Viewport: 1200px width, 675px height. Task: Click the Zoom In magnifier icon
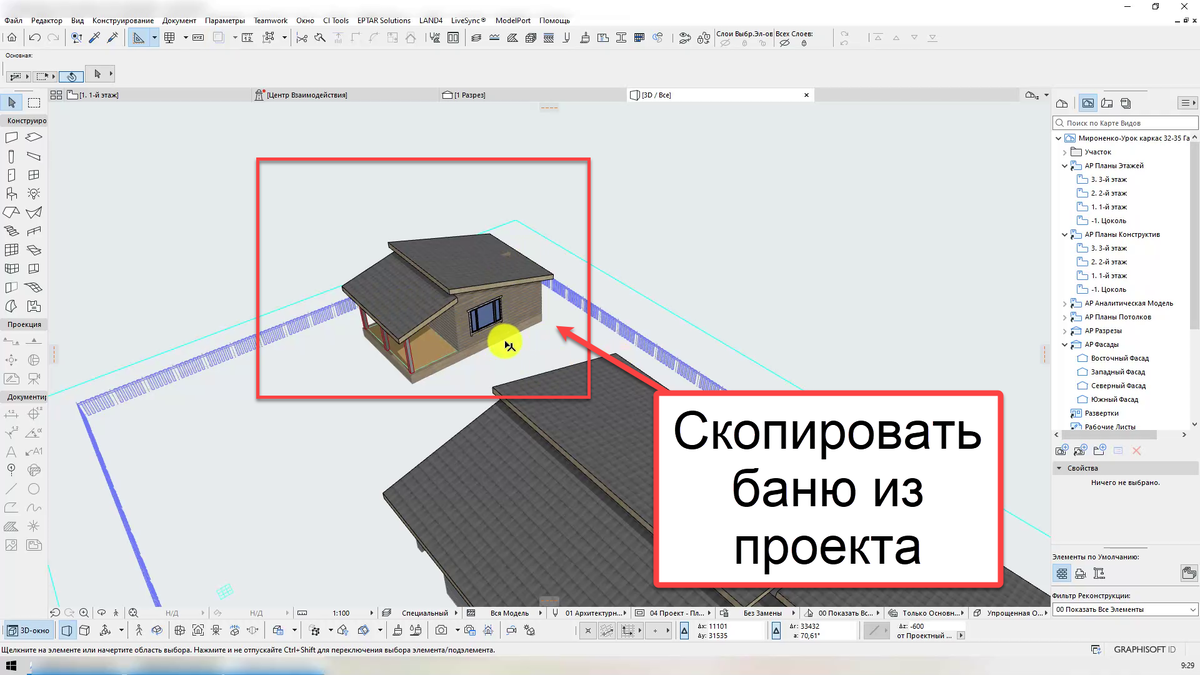(x=83, y=611)
